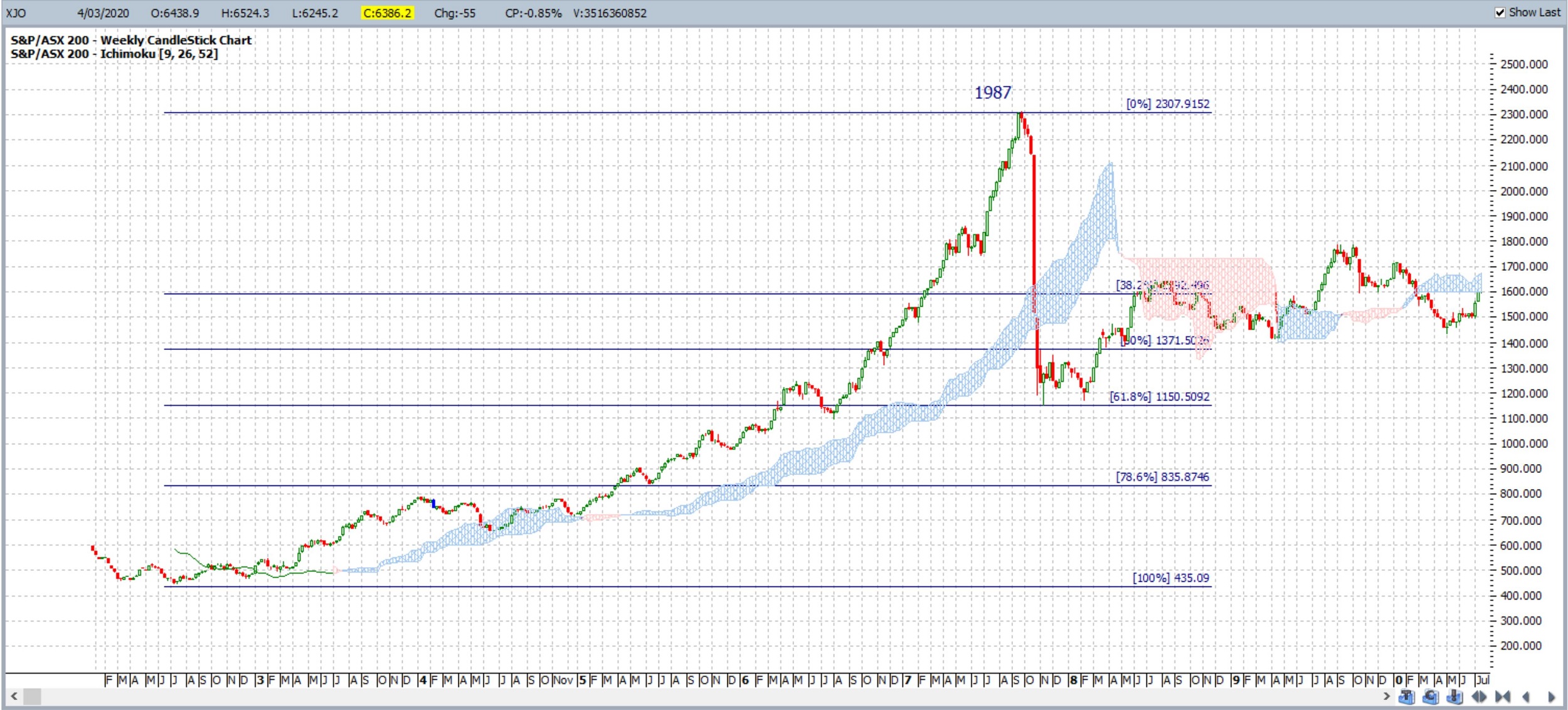Click the [0%] 2307.9152 Fibonacci label

[1168, 103]
